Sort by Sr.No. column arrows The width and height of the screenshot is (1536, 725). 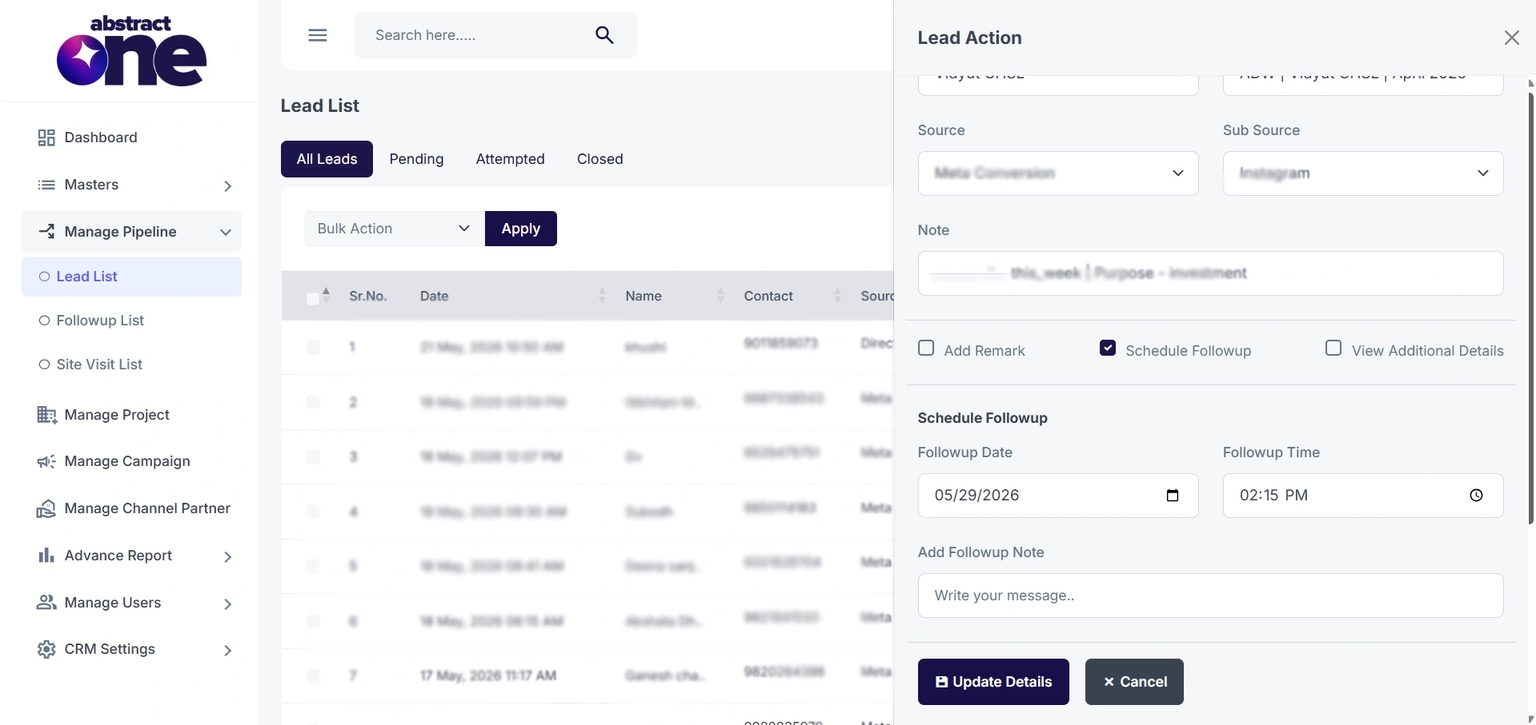[326, 295]
